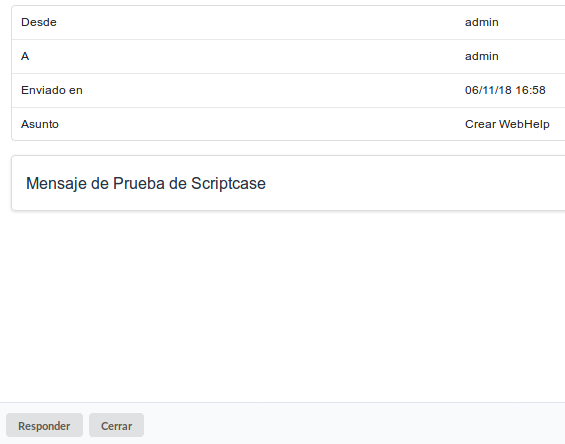
Task: Click the sent time 16:58
Action: [x=530, y=90]
